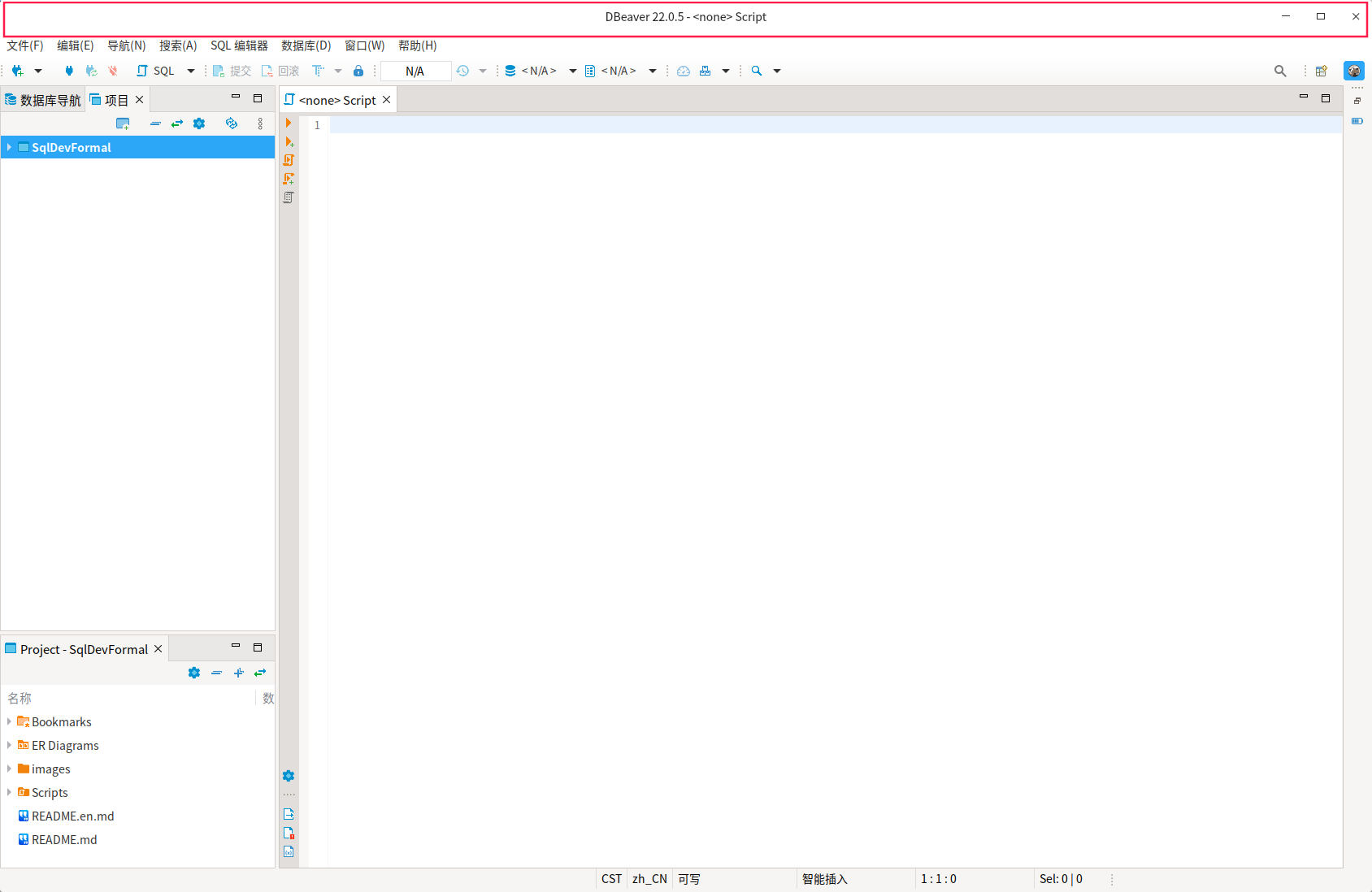Click show execution log icon in sidebar
Viewport: 1372px width, 892px height.
click(x=289, y=833)
